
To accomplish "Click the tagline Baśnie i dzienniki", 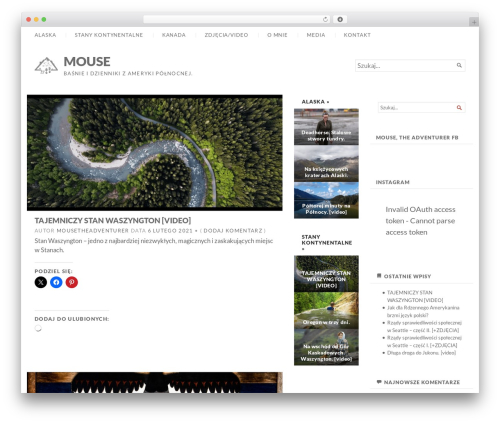I will coord(128,73).
